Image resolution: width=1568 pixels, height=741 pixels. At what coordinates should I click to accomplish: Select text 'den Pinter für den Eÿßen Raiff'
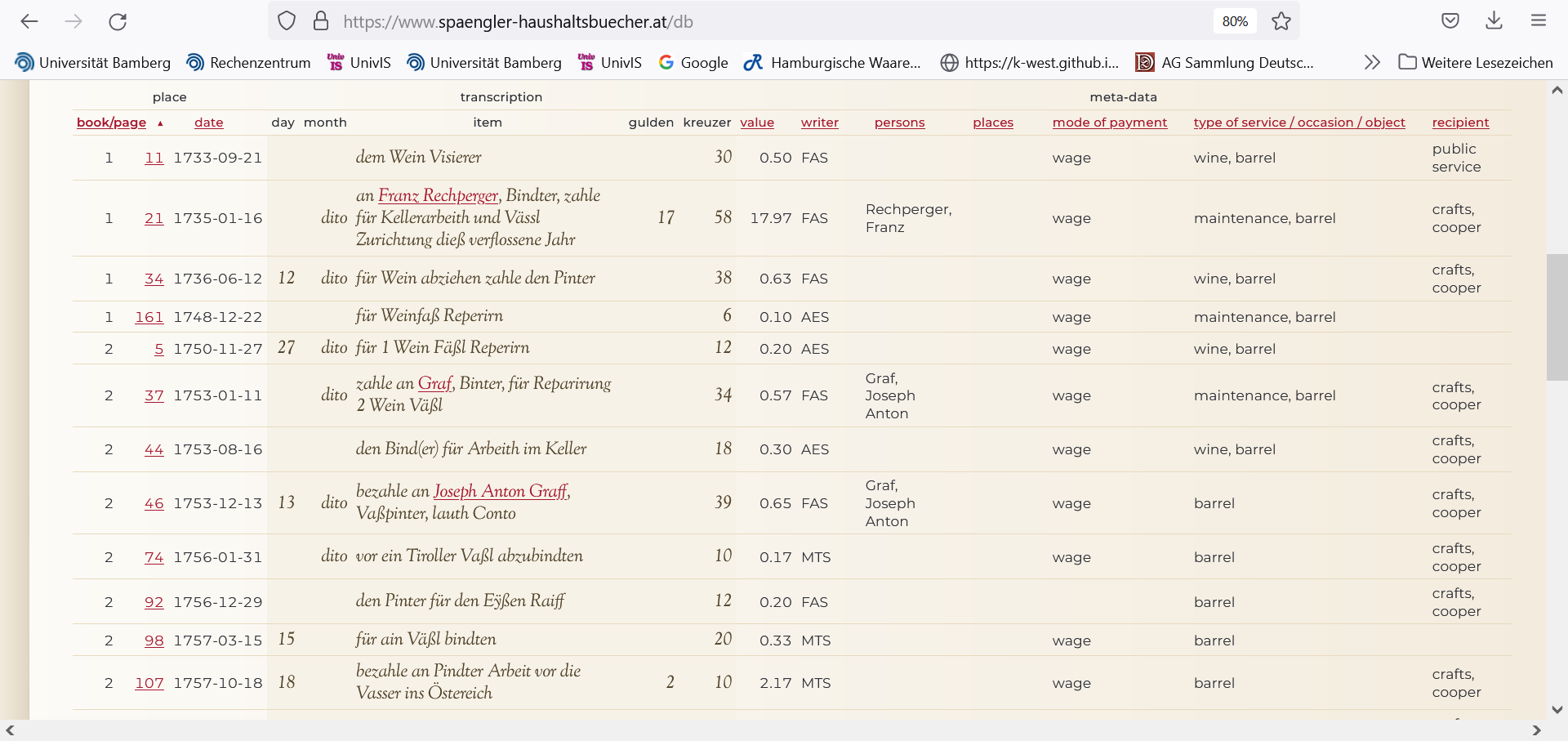tap(460, 600)
